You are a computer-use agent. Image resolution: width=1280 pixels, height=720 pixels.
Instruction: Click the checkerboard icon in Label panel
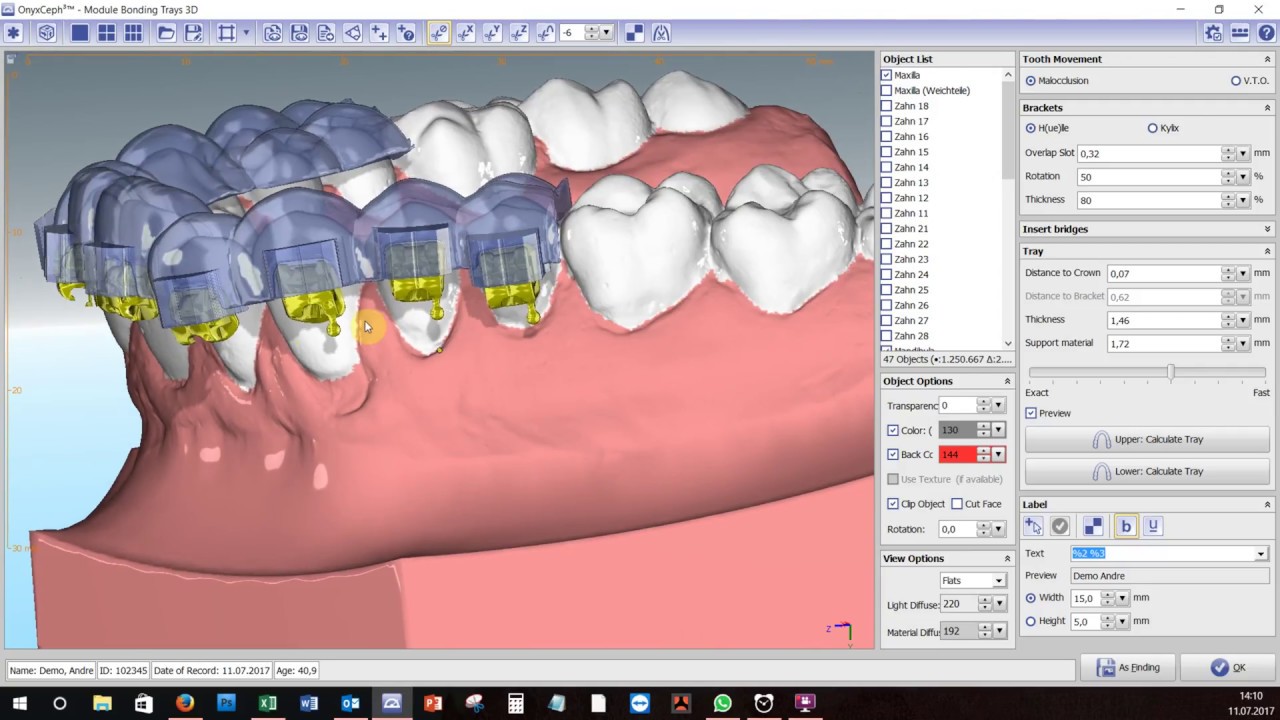1093,526
